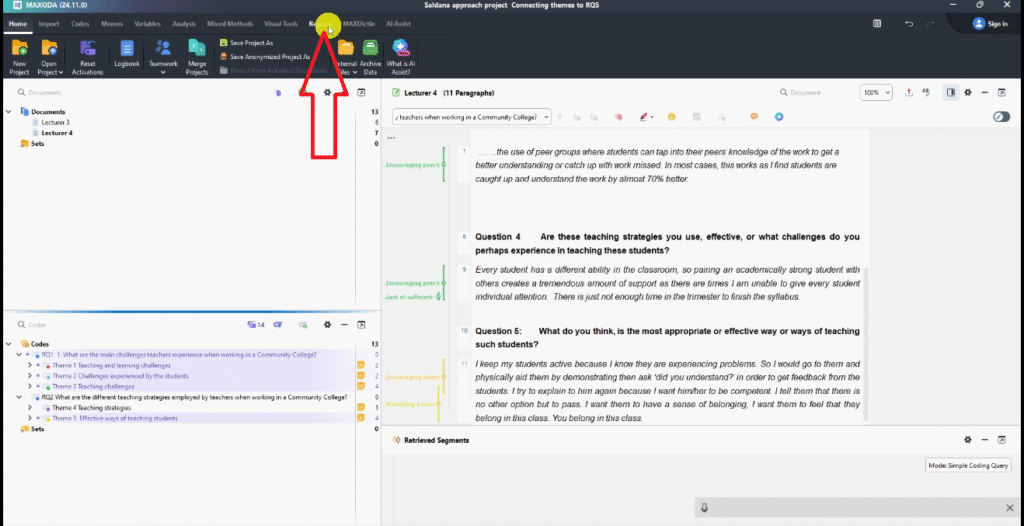The height and width of the screenshot is (526, 1024).
Task: Open Codes panel settings gear
Action: click(x=327, y=325)
